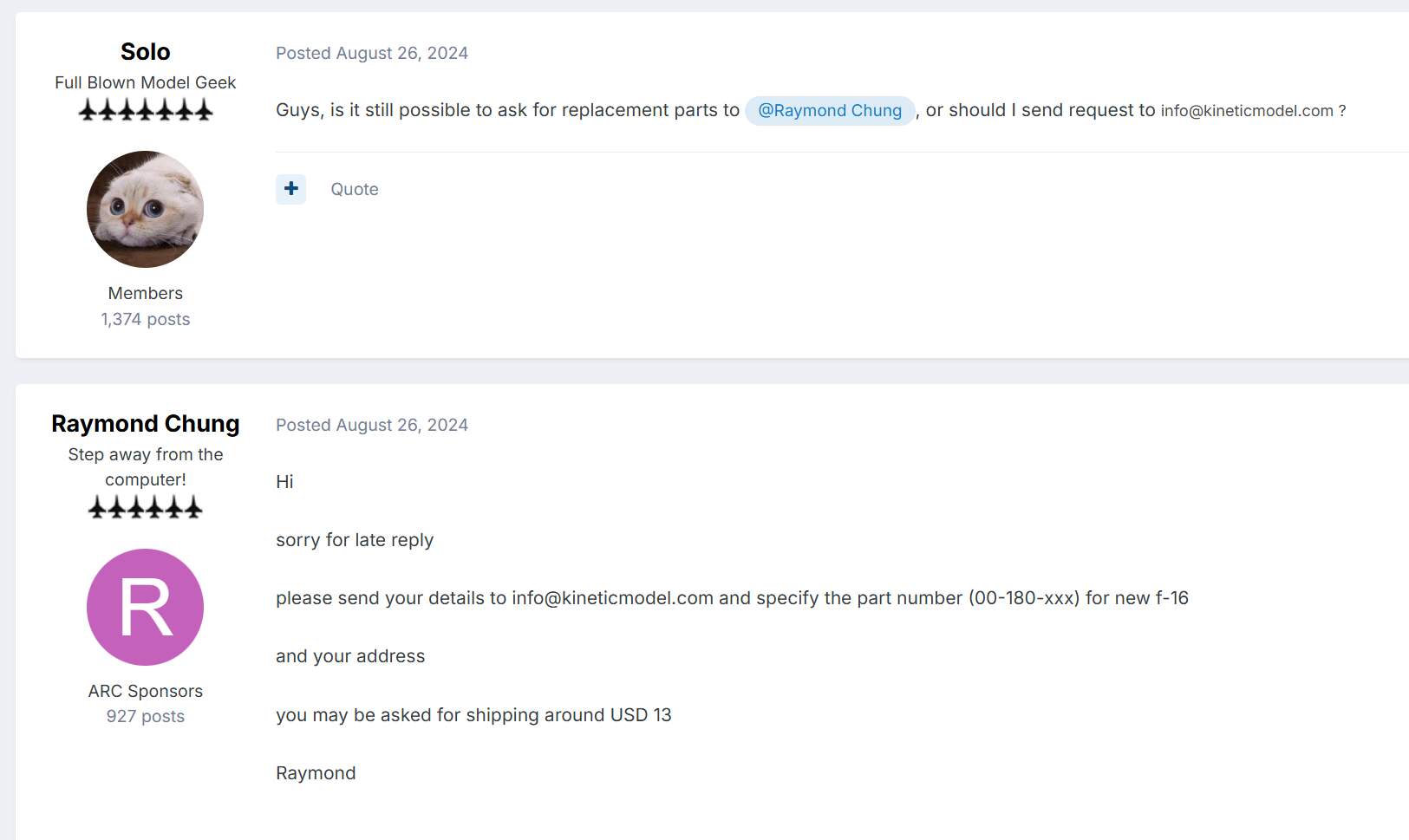Click the Members group label under Solo

[146, 293]
